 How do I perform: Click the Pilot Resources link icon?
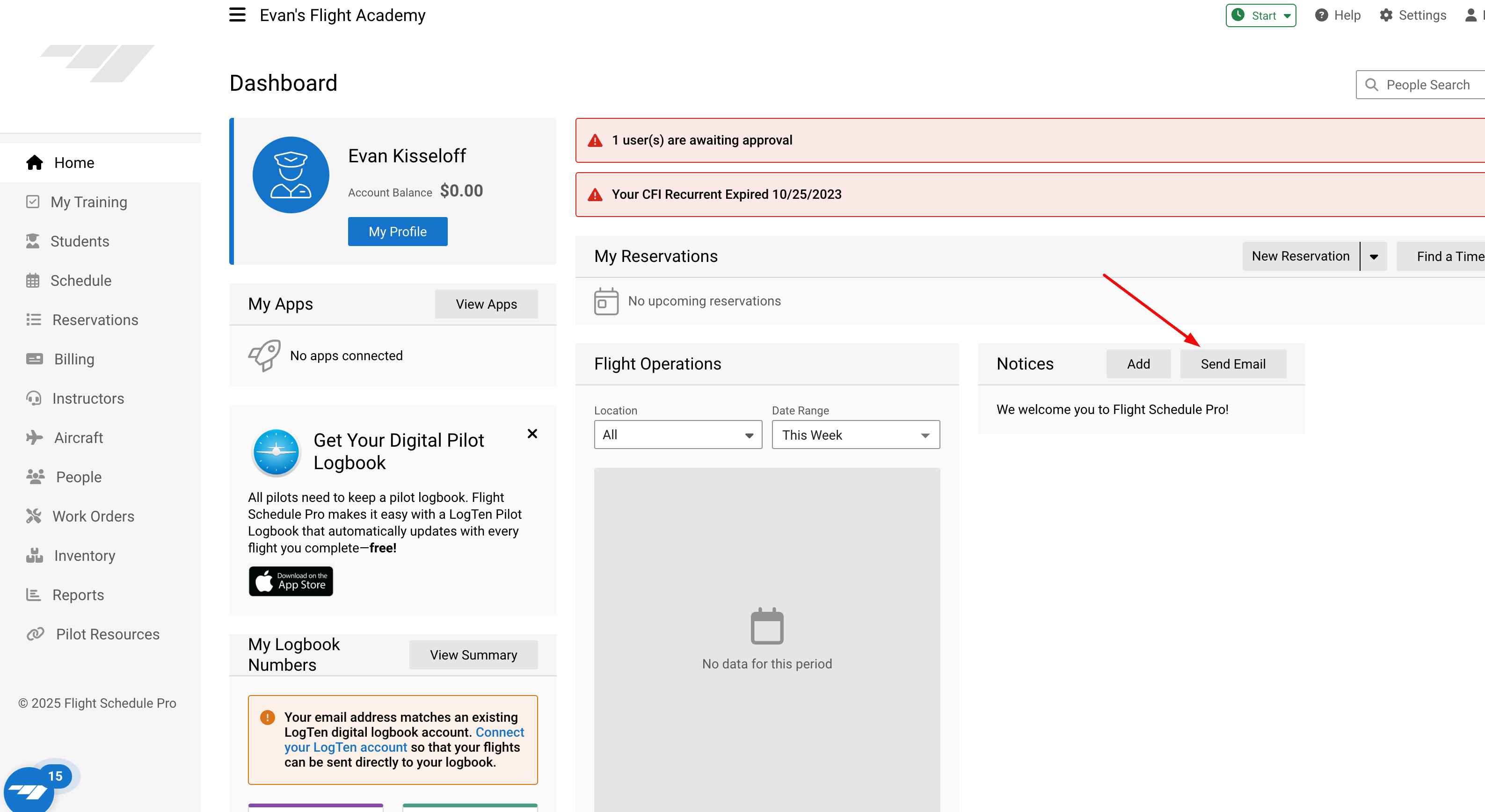(x=35, y=634)
